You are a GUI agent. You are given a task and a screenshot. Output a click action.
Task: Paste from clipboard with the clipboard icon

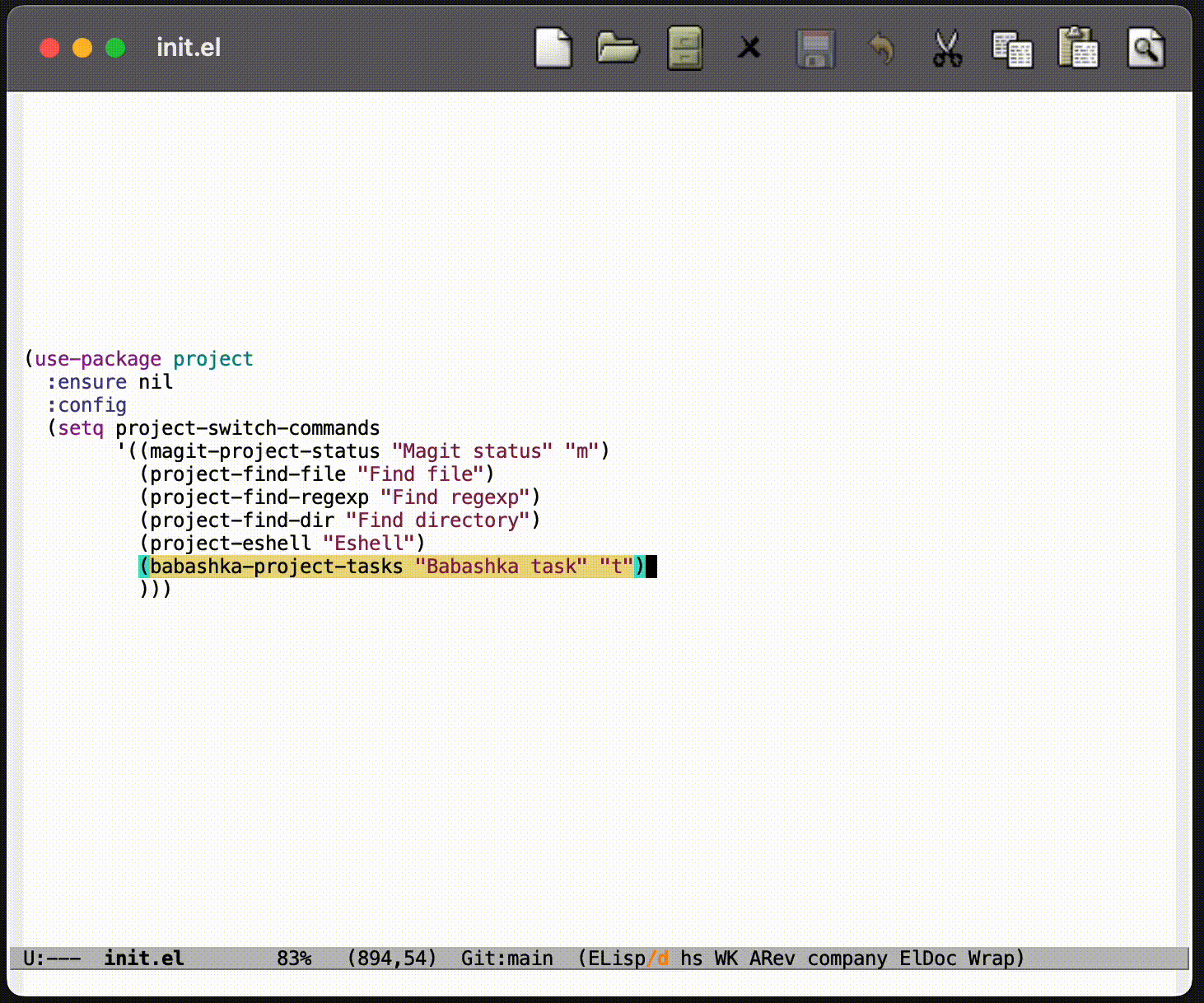[x=1079, y=48]
